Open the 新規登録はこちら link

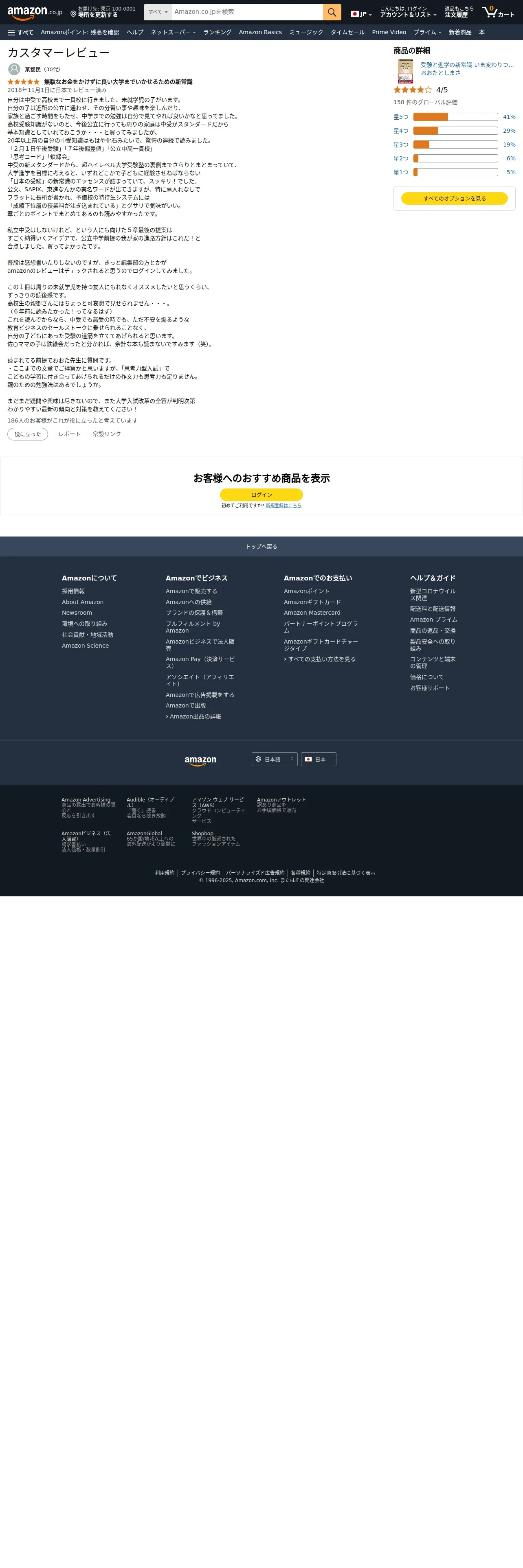283,506
